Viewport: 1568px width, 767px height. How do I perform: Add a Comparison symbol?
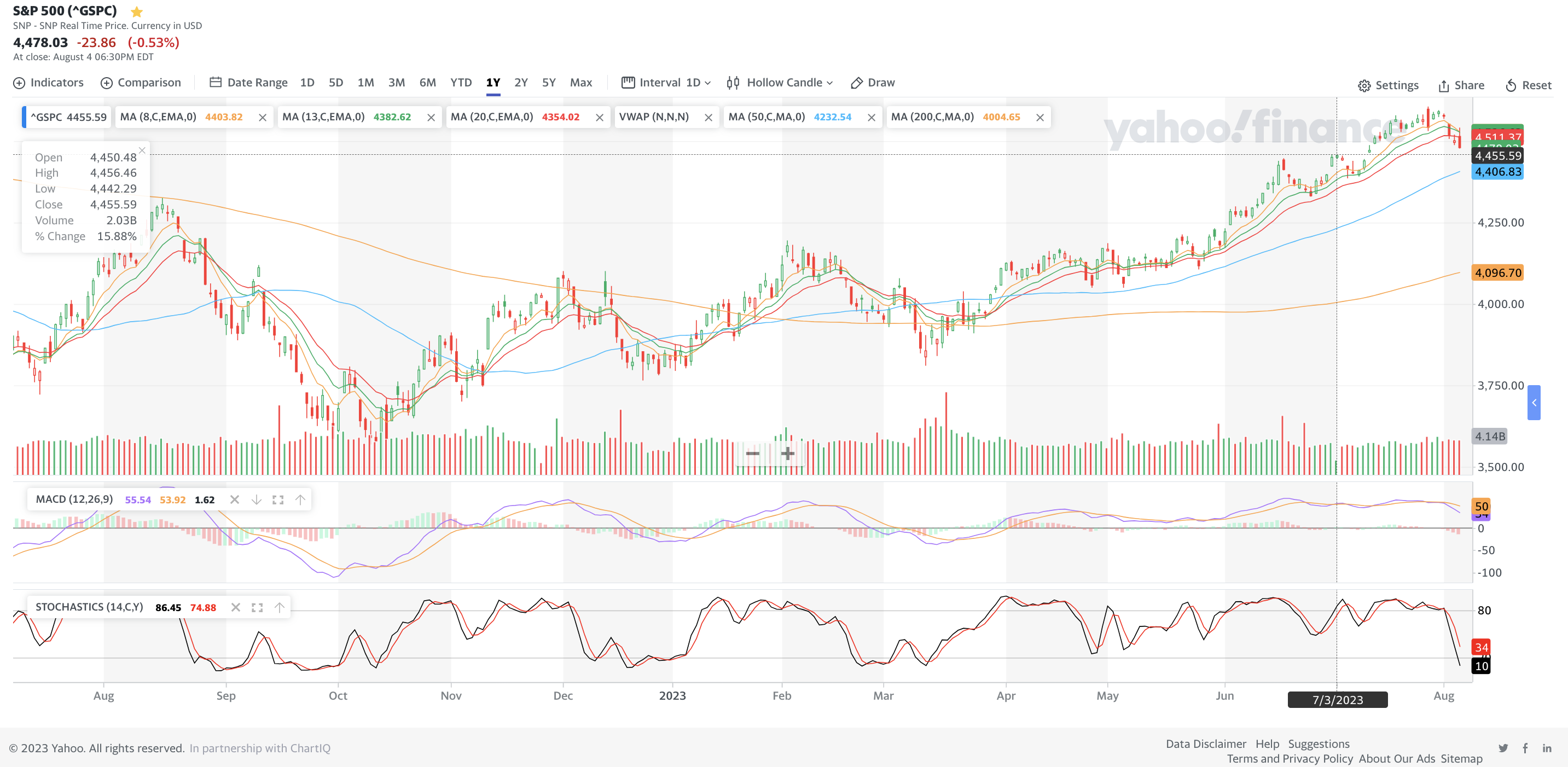pos(141,83)
